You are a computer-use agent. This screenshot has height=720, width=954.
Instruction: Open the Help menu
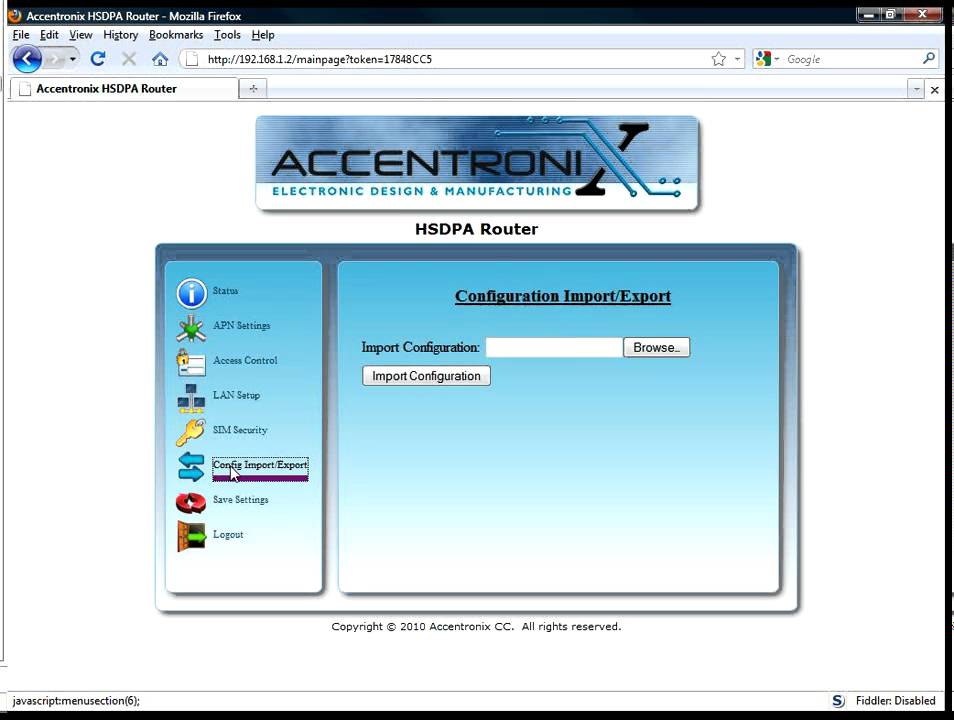pyautogui.click(x=263, y=35)
